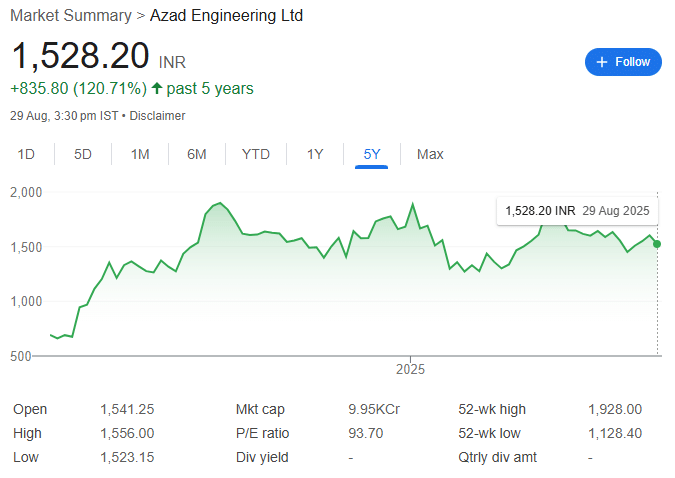Viewport: 675px width, 478px height.
Task: Click the 52-wk high label
Action: (x=492, y=409)
